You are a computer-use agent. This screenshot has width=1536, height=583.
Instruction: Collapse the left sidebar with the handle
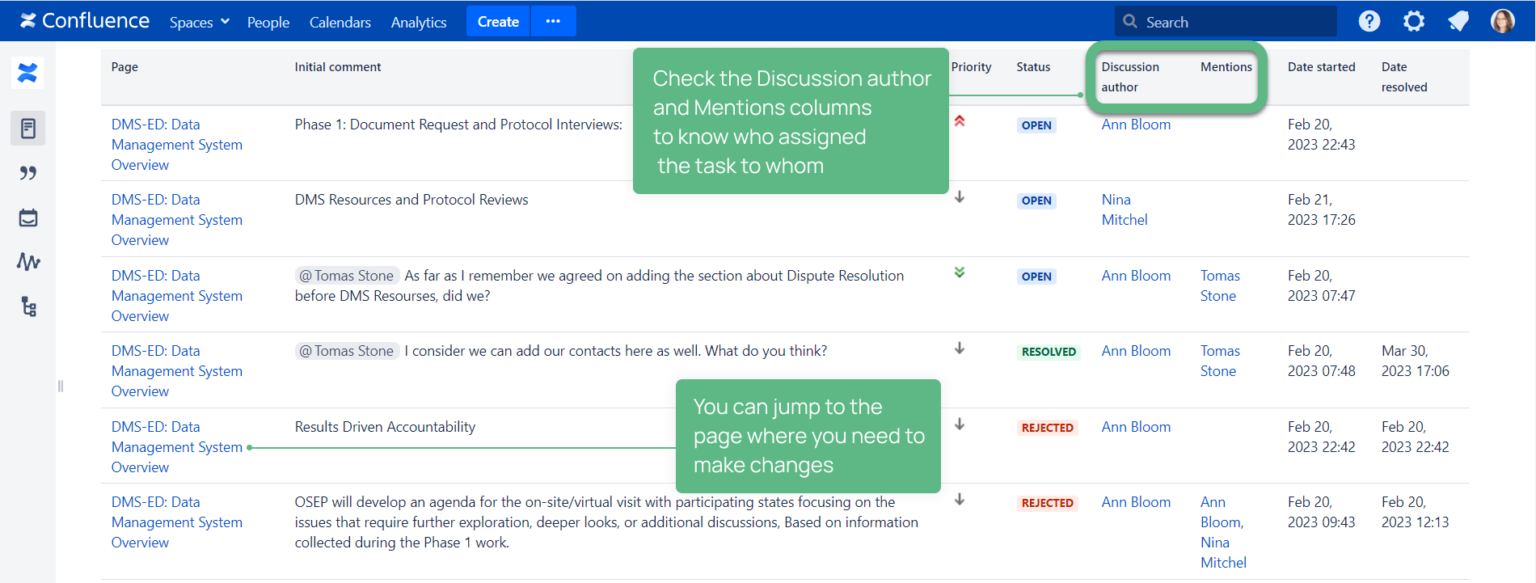[x=60, y=385]
